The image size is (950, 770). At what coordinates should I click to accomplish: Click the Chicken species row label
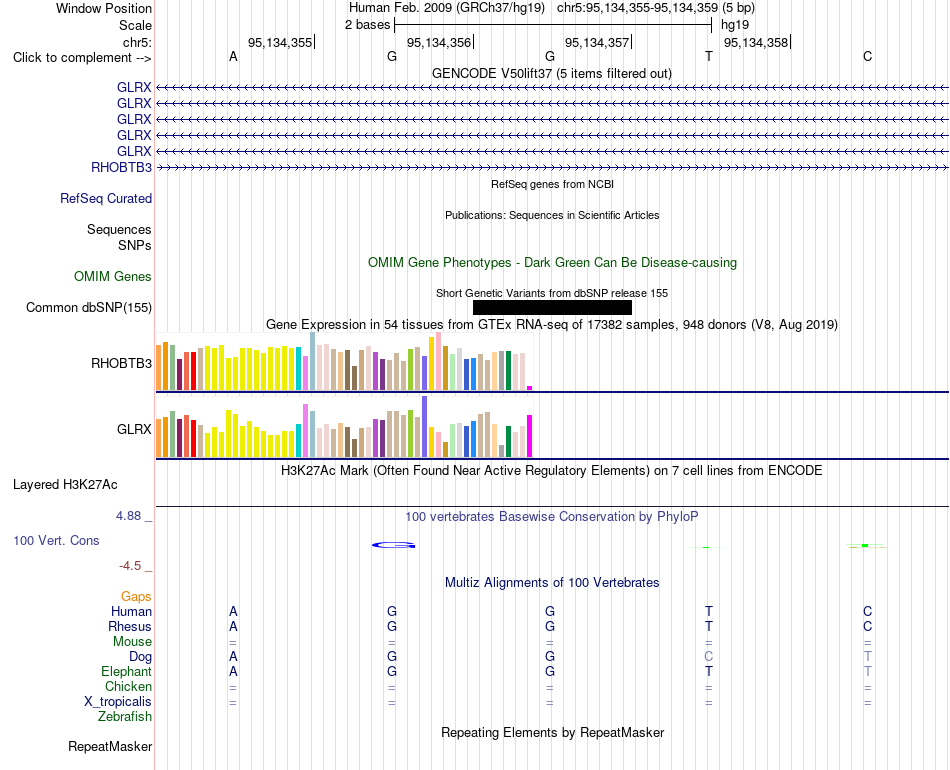pyautogui.click(x=128, y=686)
